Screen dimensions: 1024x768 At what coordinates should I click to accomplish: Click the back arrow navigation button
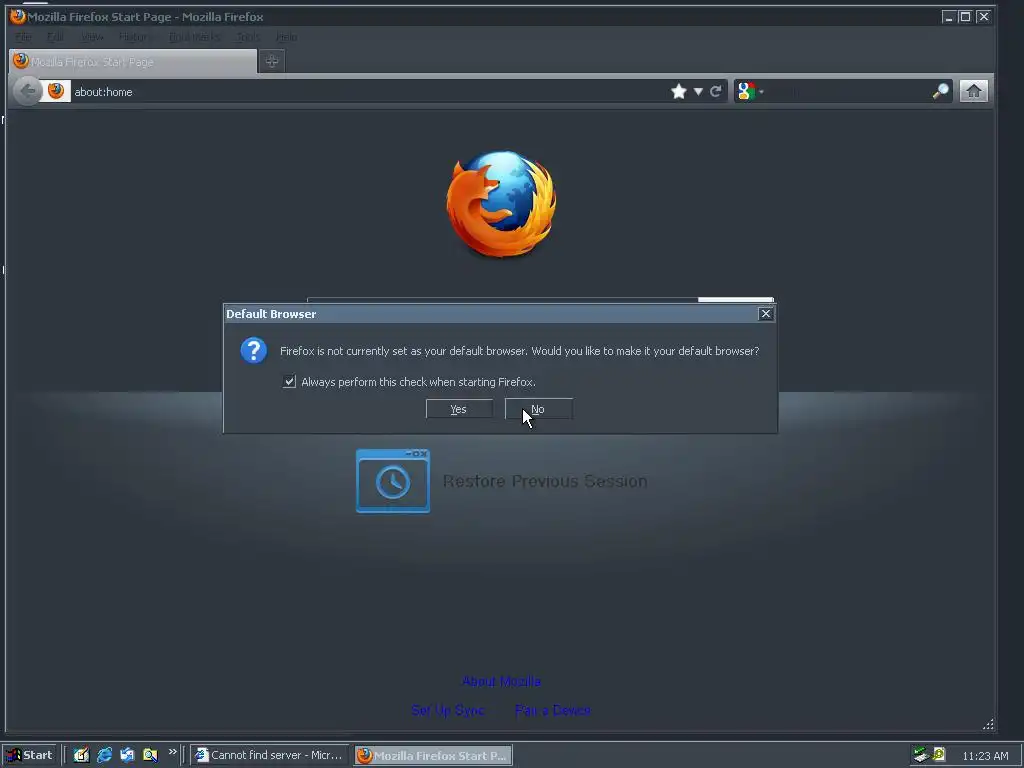27,91
